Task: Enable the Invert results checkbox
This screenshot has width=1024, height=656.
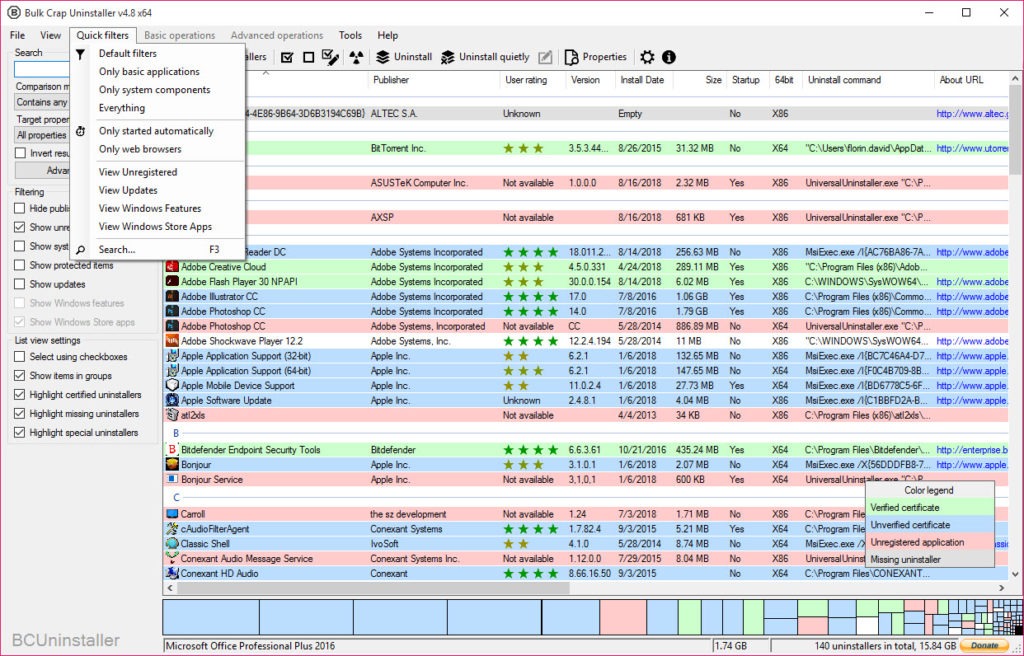Action: click(20, 153)
